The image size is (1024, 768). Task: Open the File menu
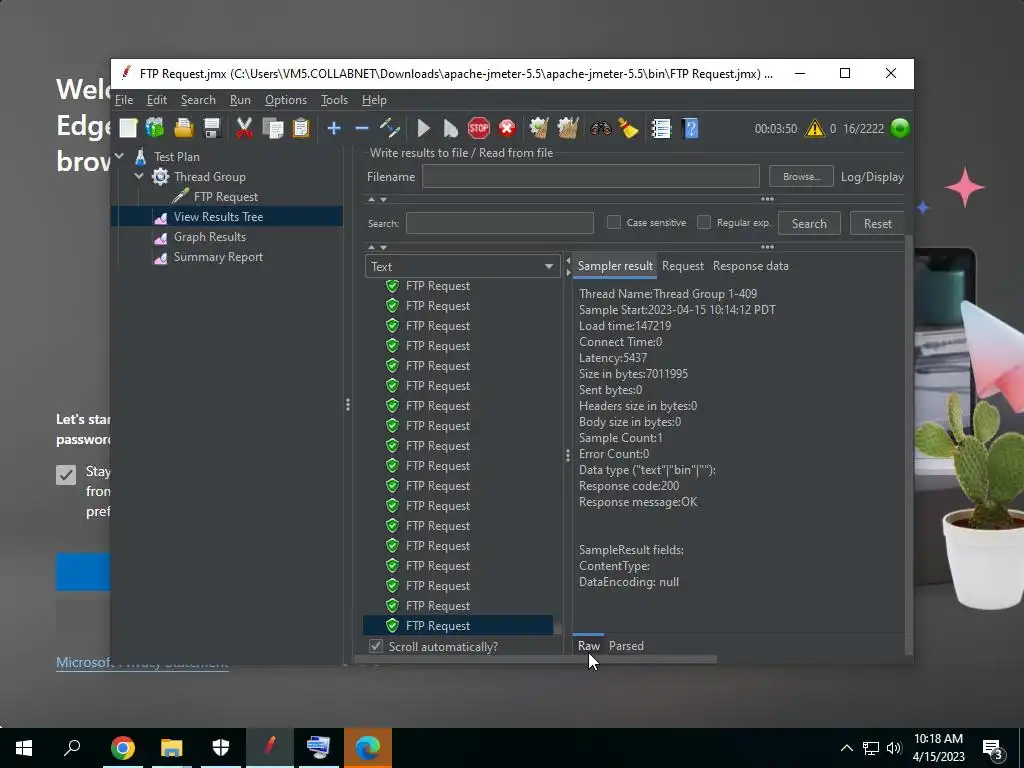tap(124, 100)
